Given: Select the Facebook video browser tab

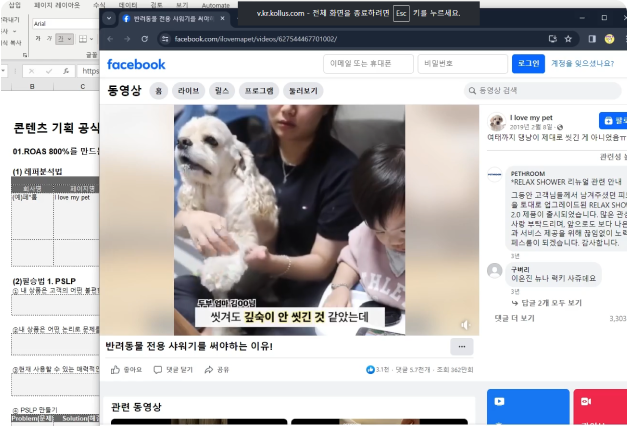Looking at the screenshot, I should (x=174, y=18).
